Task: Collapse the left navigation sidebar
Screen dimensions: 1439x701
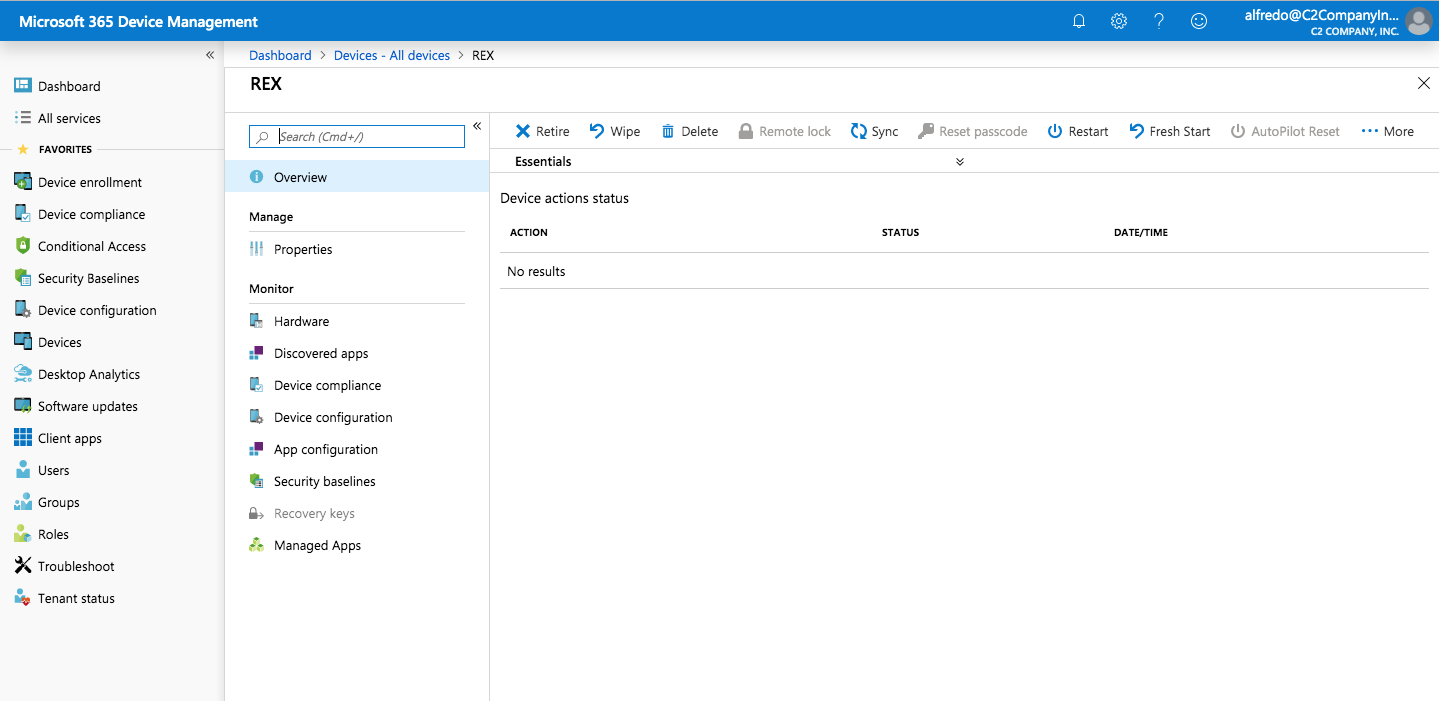Action: 210,55
